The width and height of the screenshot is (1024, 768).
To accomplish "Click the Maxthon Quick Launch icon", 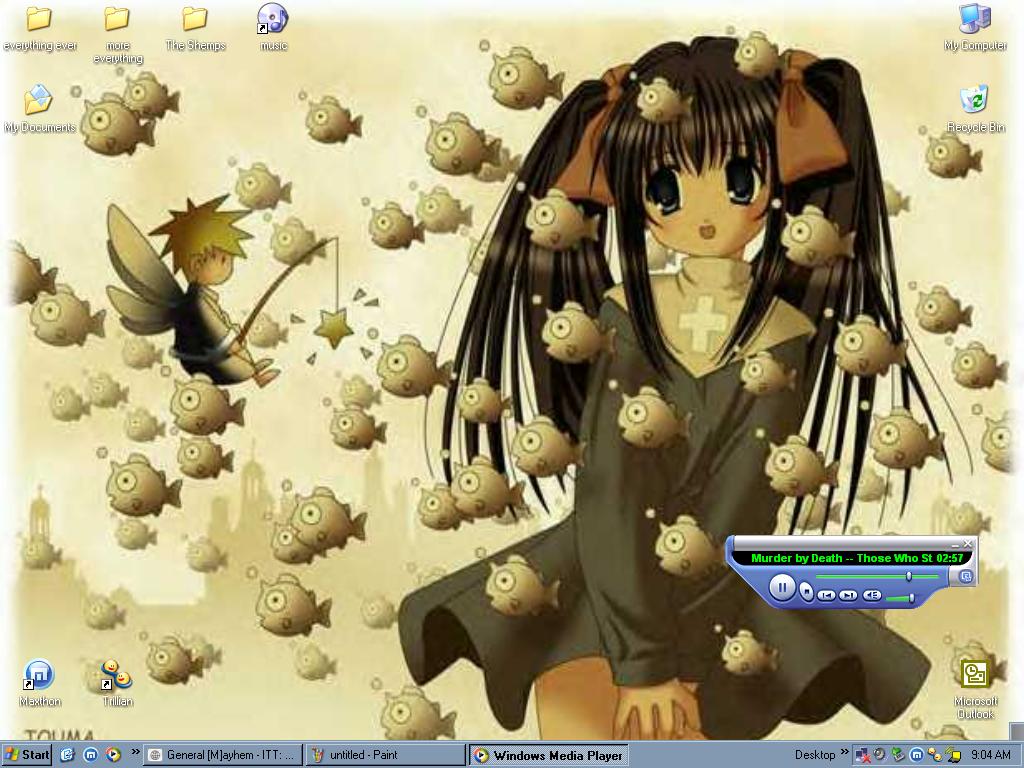I will point(91,755).
